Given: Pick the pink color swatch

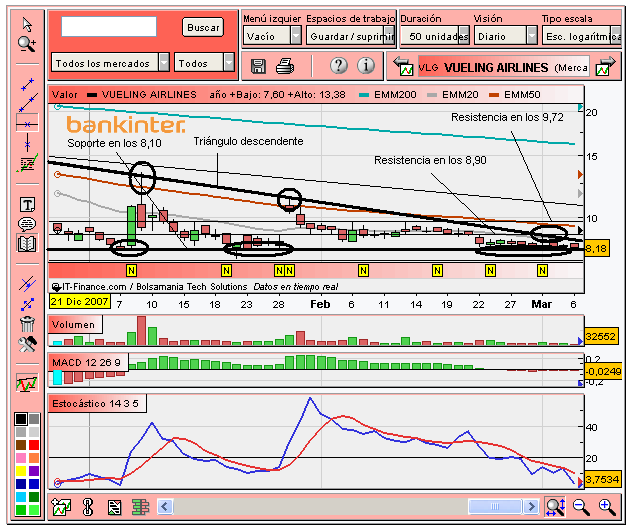Looking at the screenshot, I should (21, 458).
